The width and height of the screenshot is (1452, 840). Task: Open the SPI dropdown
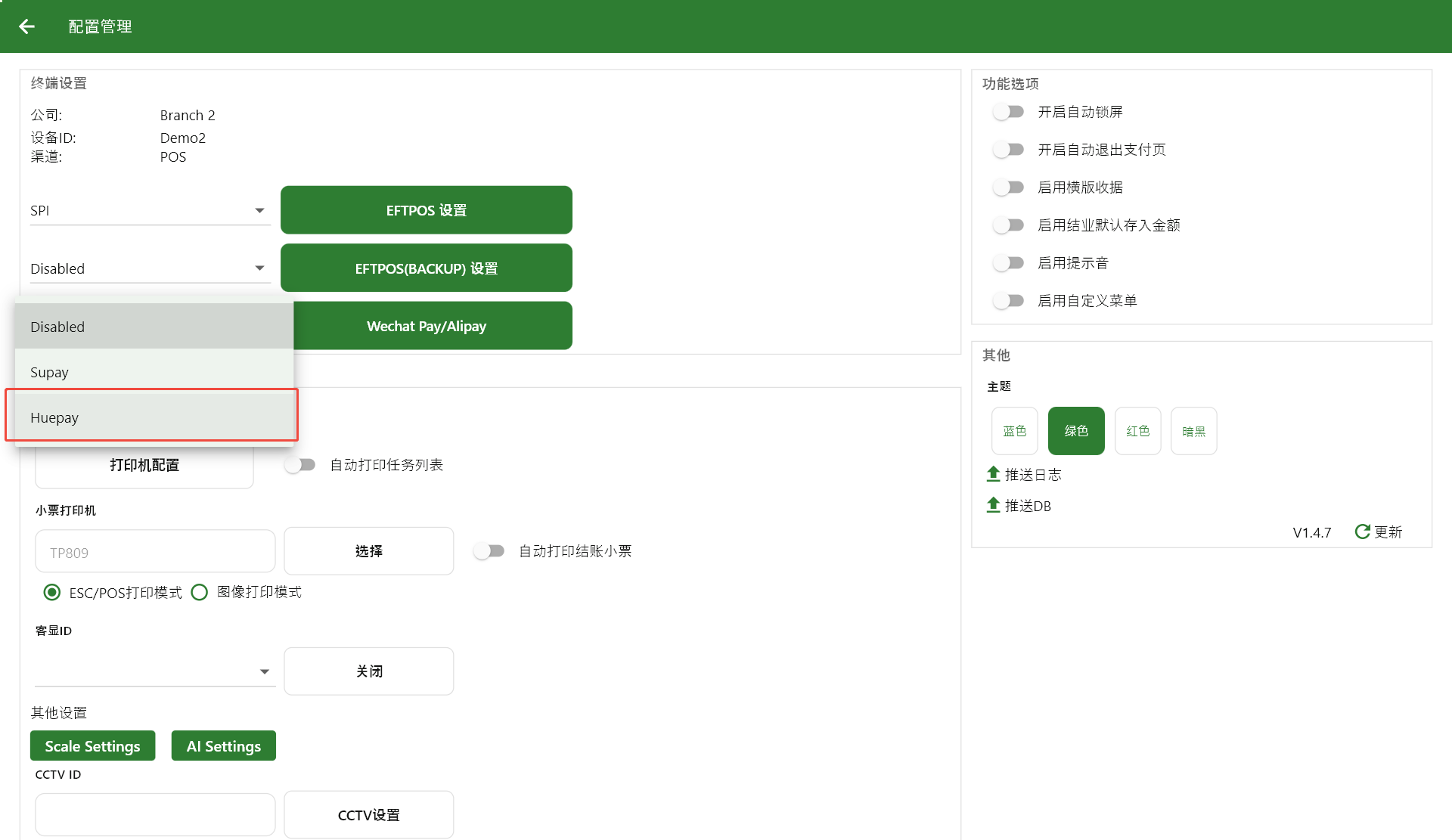[150, 210]
